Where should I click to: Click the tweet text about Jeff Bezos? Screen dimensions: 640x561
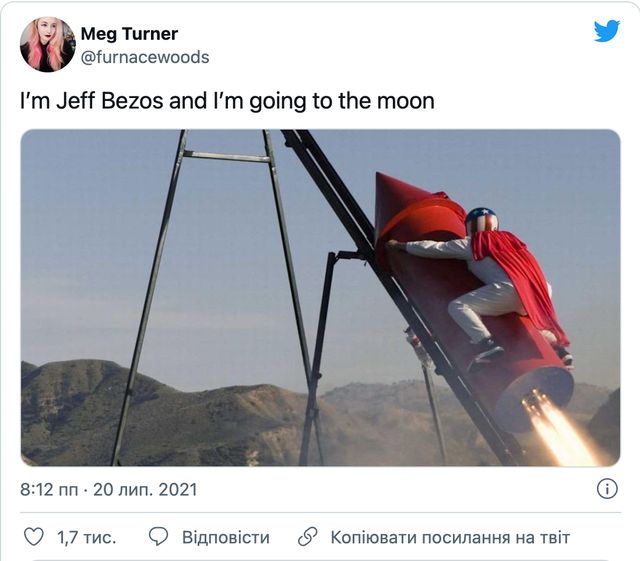tap(227, 101)
